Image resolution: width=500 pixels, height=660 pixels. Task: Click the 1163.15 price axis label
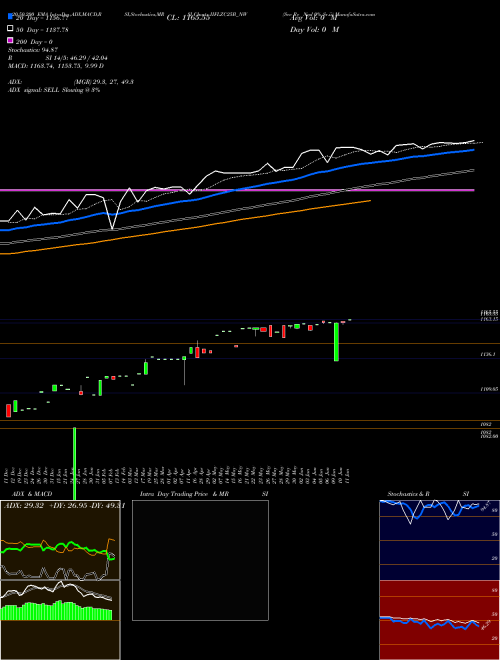tap(489, 319)
